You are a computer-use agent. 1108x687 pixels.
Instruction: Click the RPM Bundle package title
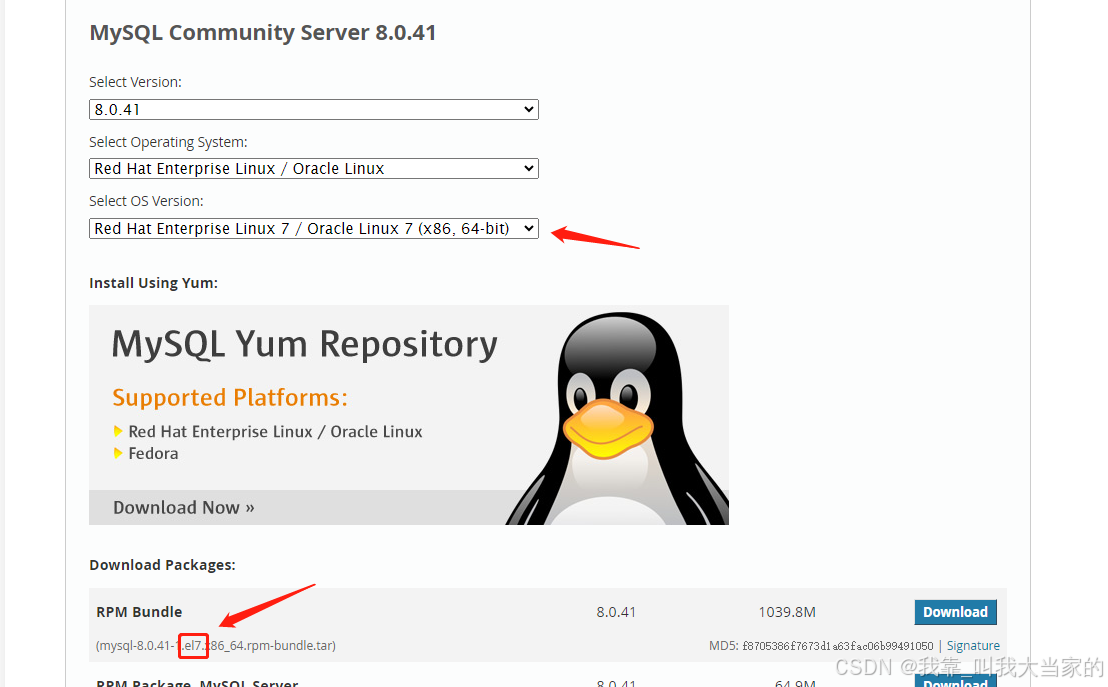[139, 612]
